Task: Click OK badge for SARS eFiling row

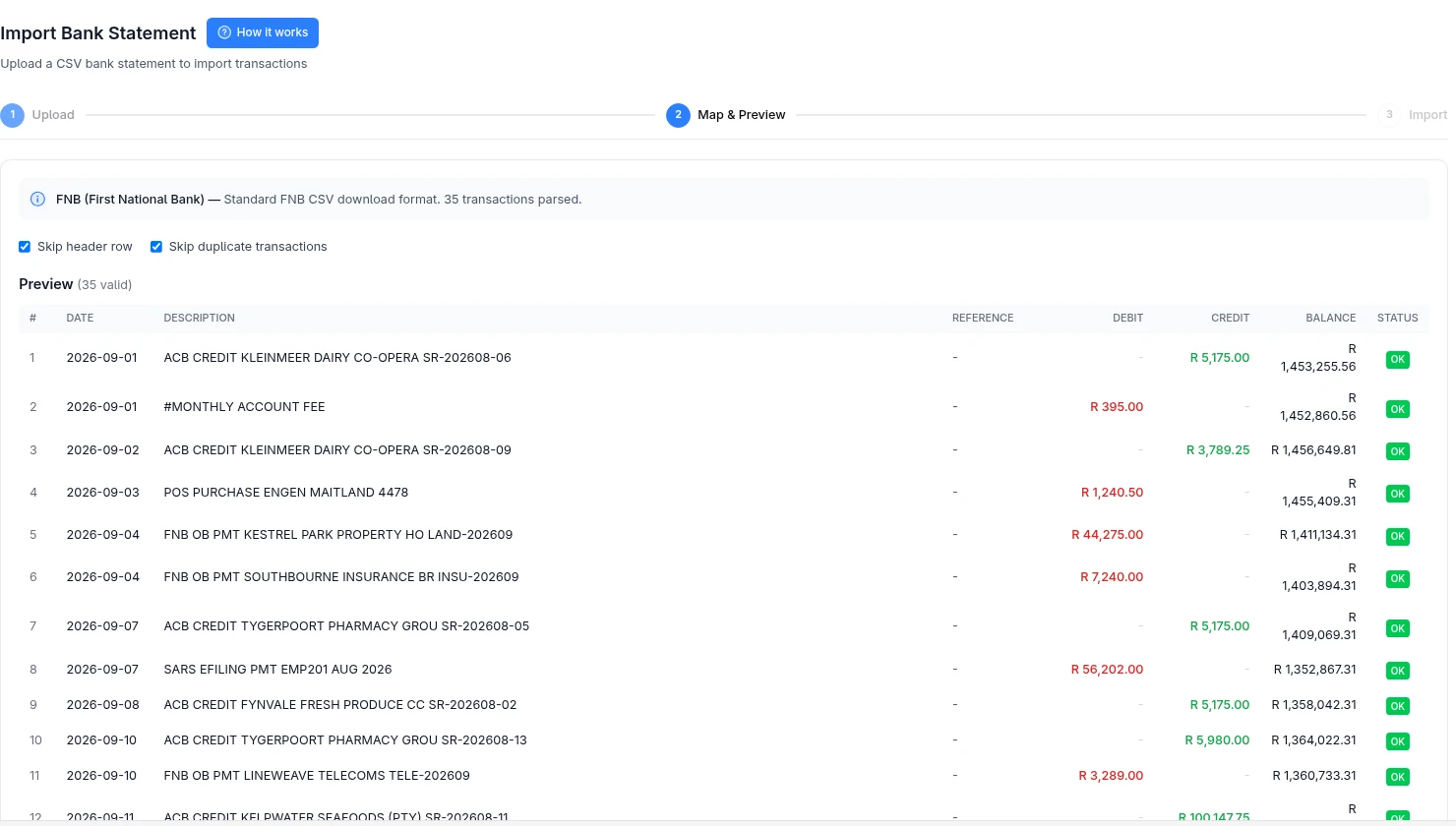Action: pyautogui.click(x=1397, y=671)
